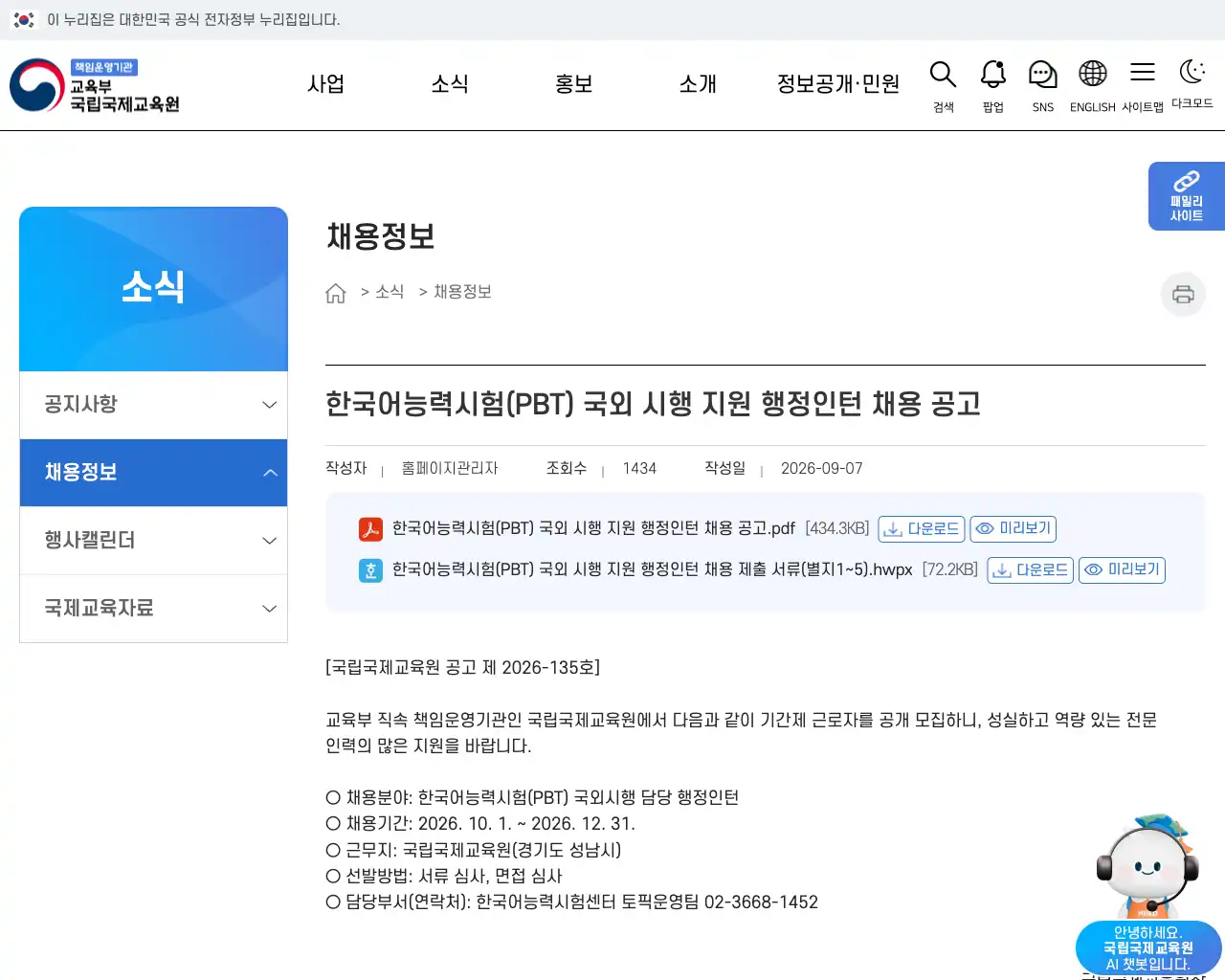Click the 채용정보 breadcrumb link
This screenshot has height=980, width=1225.
click(463, 292)
